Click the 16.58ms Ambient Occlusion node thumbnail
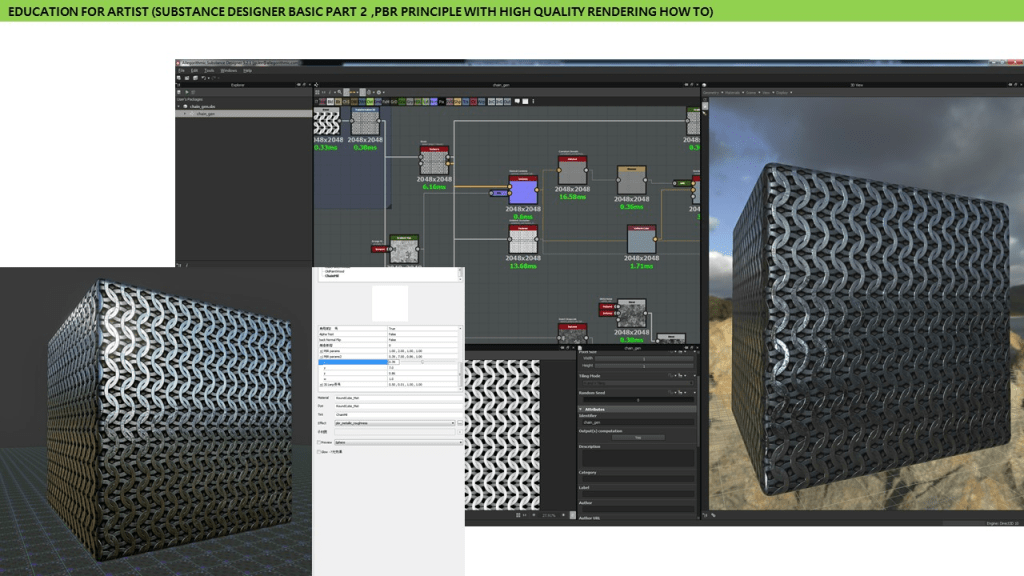Image resolution: width=1024 pixels, height=576 pixels. (x=572, y=170)
